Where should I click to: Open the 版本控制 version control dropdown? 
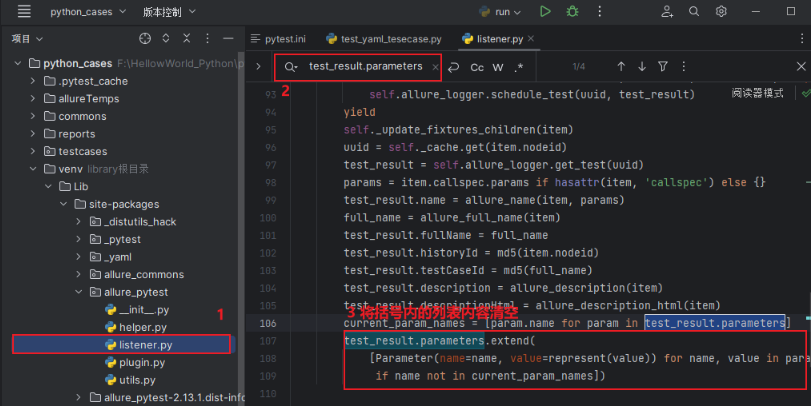169,12
